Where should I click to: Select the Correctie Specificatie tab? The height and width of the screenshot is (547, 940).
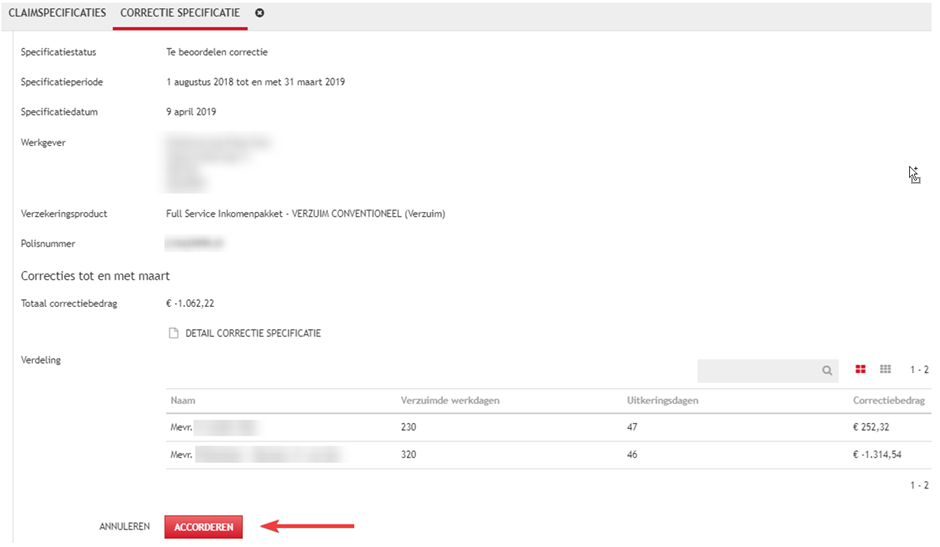[x=179, y=13]
